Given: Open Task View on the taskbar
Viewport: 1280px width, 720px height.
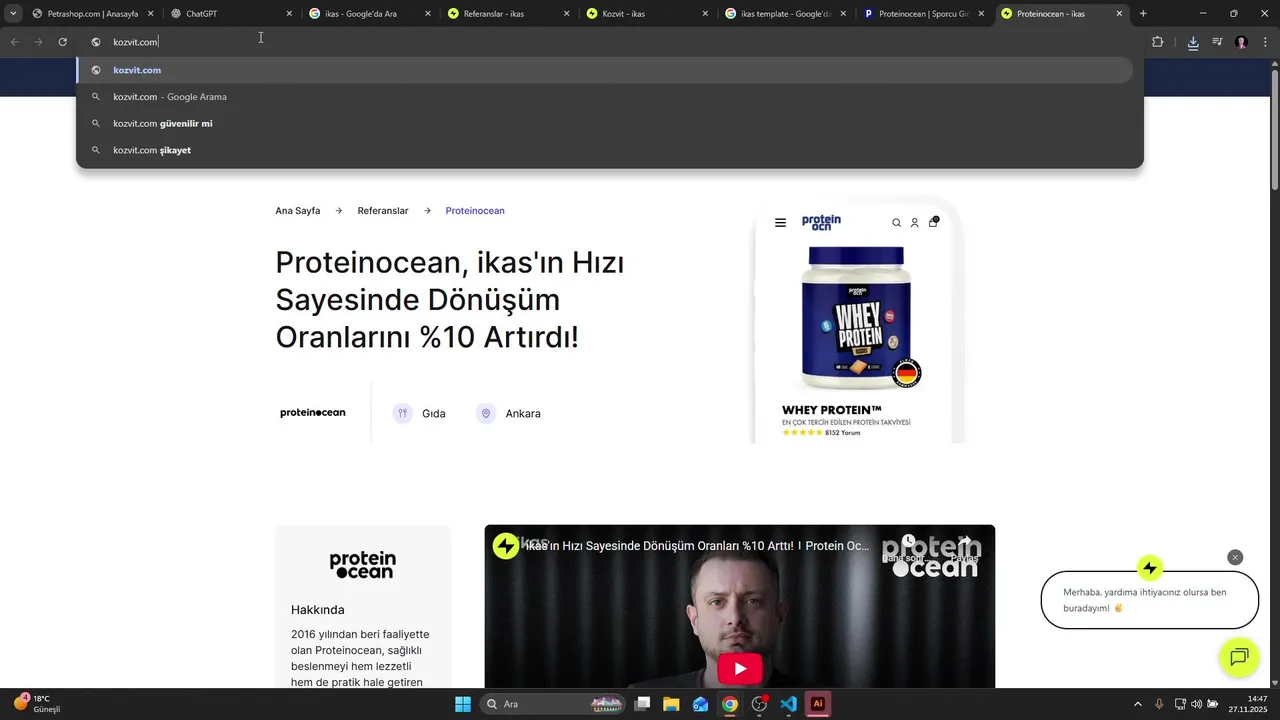Looking at the screenshot, I should (x=643, y=704).
